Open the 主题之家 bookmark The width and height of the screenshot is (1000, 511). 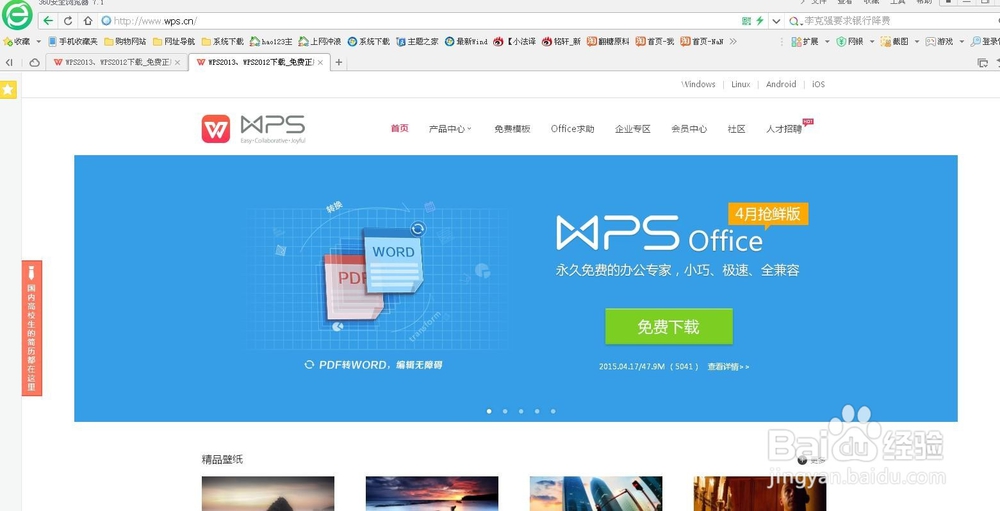point(418,41)
